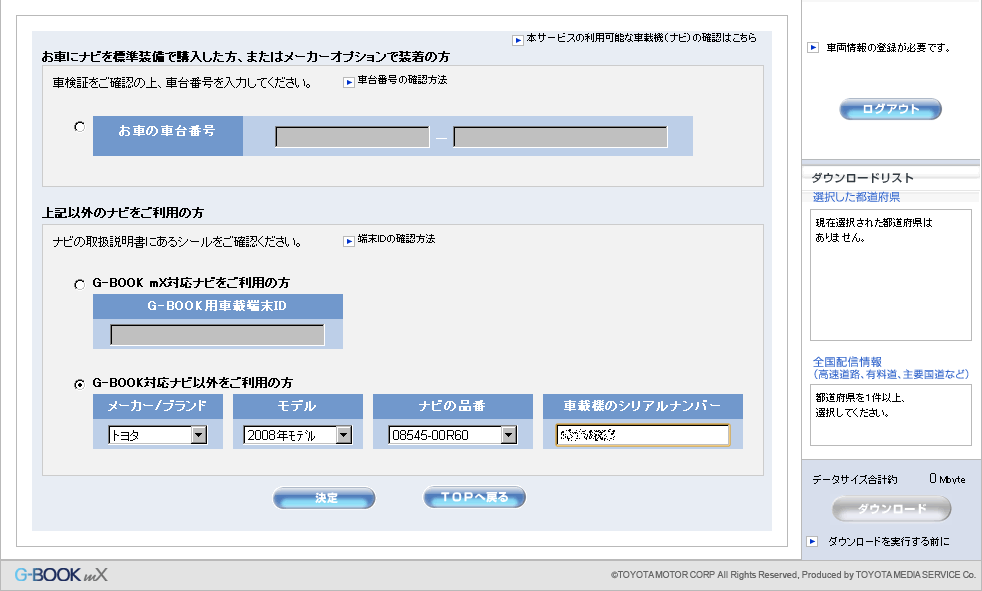Click arrow icon beside ダウンロードを実行する前に
982x591 pixels.
[812, 542]
